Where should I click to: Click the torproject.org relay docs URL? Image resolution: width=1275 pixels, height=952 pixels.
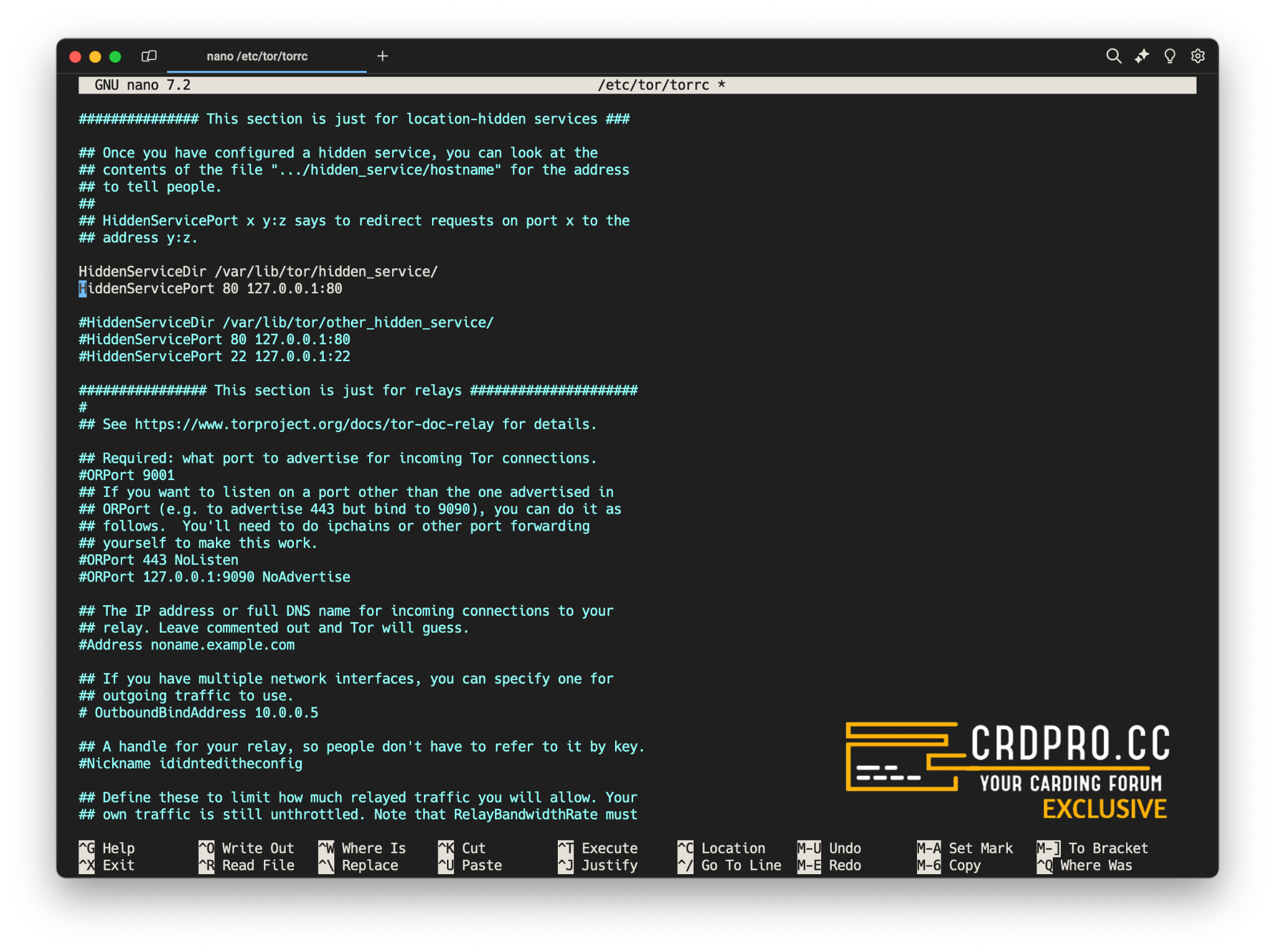coord(314,425)
